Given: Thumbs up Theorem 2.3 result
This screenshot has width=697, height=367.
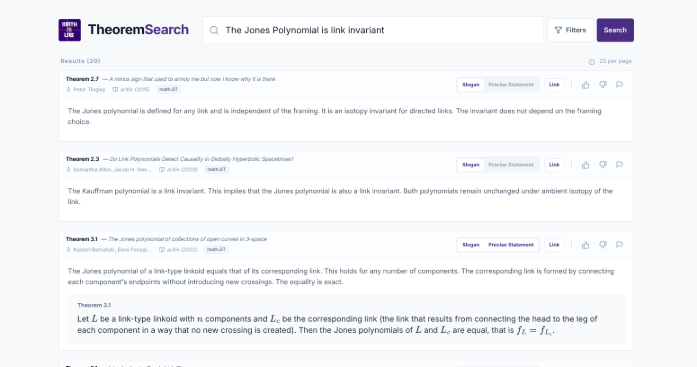Looking at the screenshot, I should pyautogui.click(x=585, y=165).
